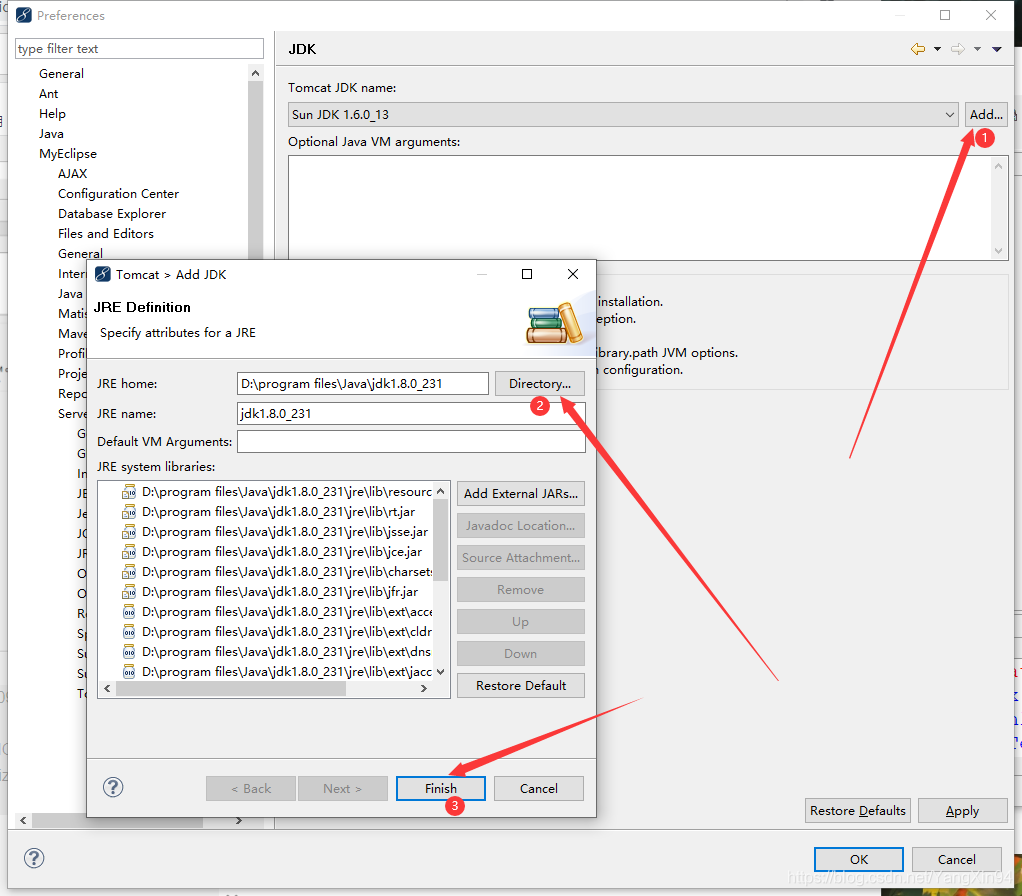1022x896 pixels.
Task: Click the JRE home path field
Action: [362, 384]
